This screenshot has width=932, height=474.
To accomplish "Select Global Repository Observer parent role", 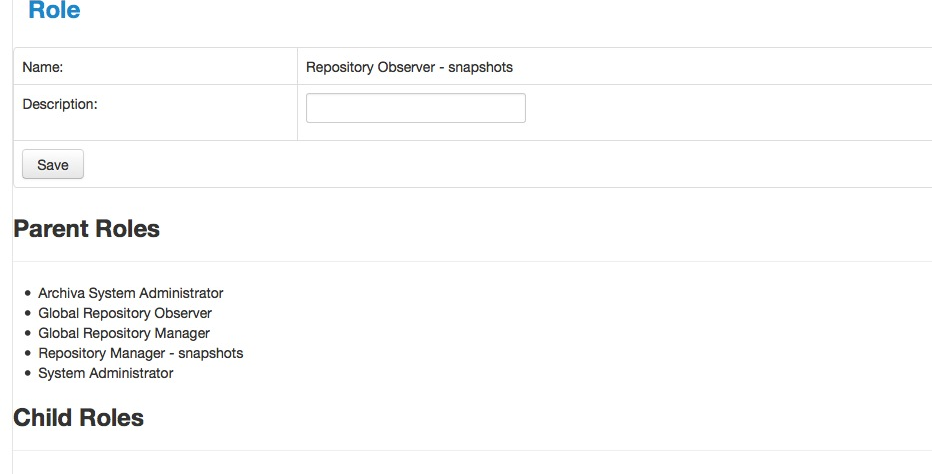I will tap(125, 313).
